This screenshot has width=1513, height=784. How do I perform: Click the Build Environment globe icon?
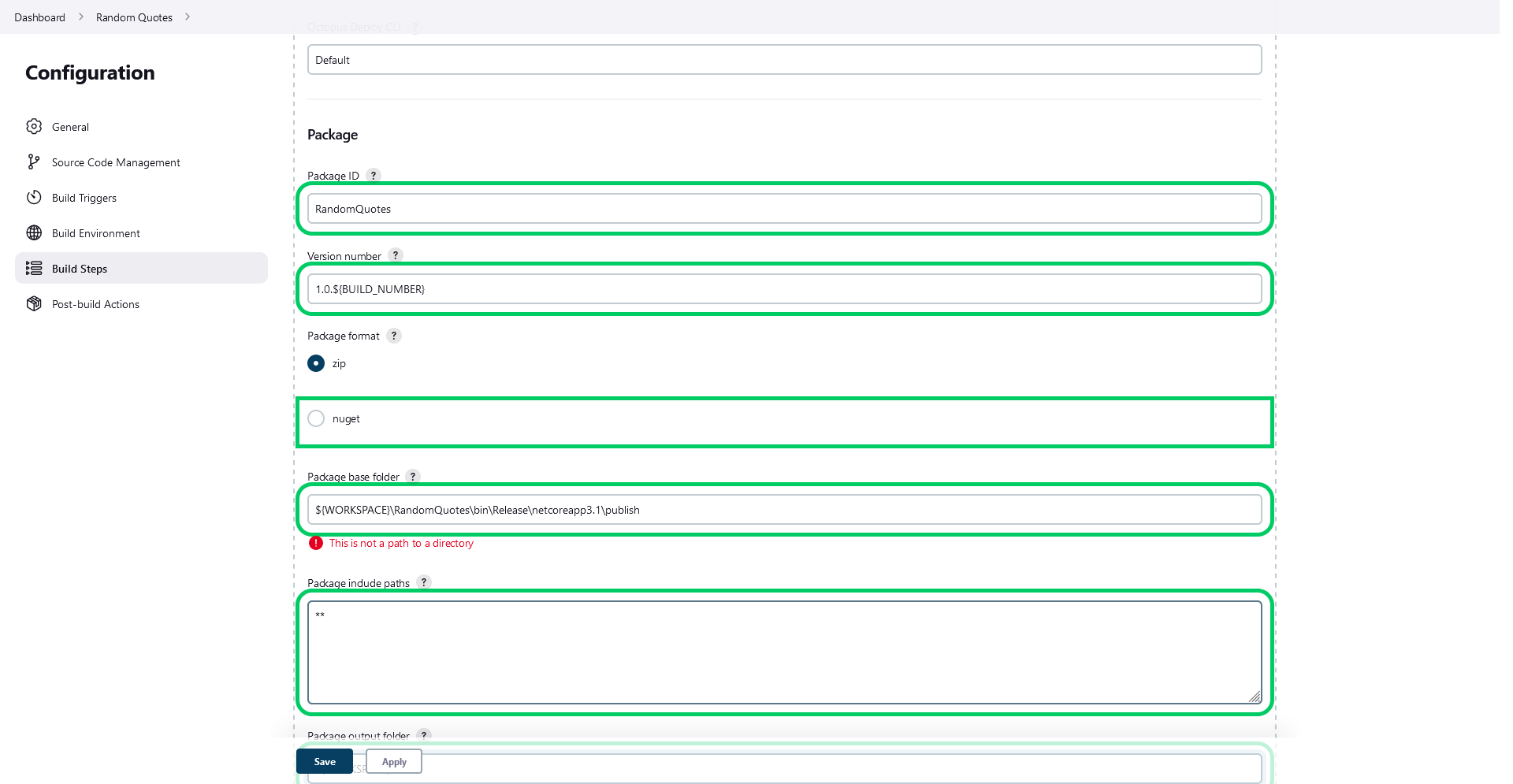[34, 233]
